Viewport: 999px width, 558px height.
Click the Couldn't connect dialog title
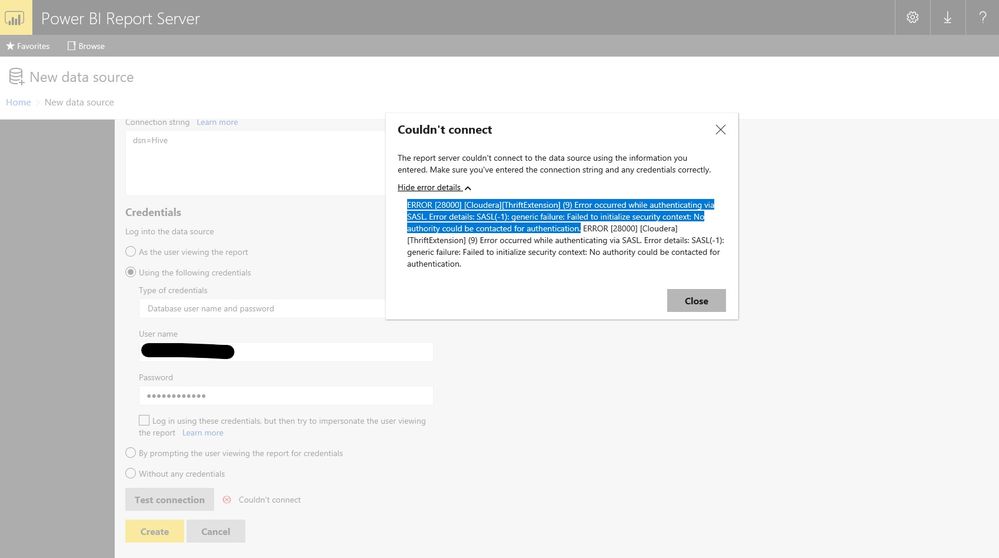445,129
